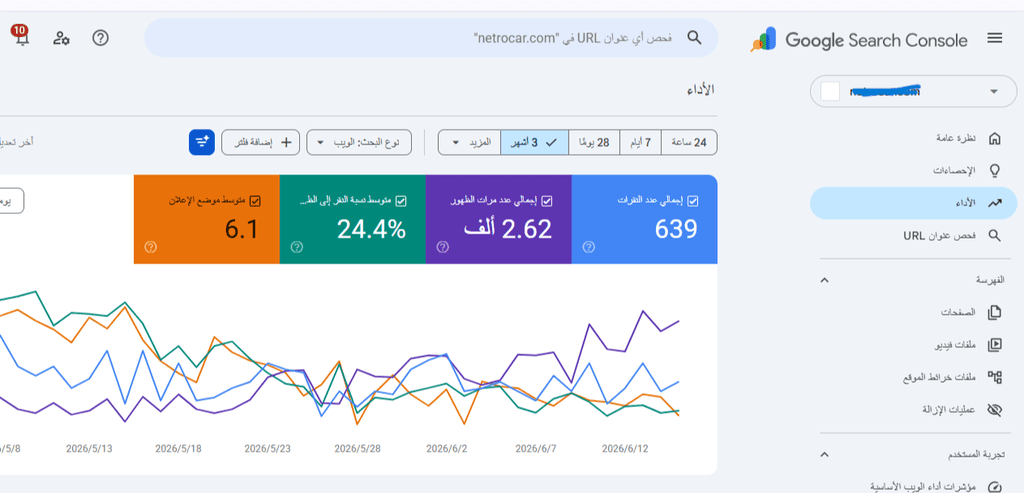This screenshot has height=493, width=1024.
Task: Toggle إجمالي عدد النقرات checkbox
Action: [693, 201]
